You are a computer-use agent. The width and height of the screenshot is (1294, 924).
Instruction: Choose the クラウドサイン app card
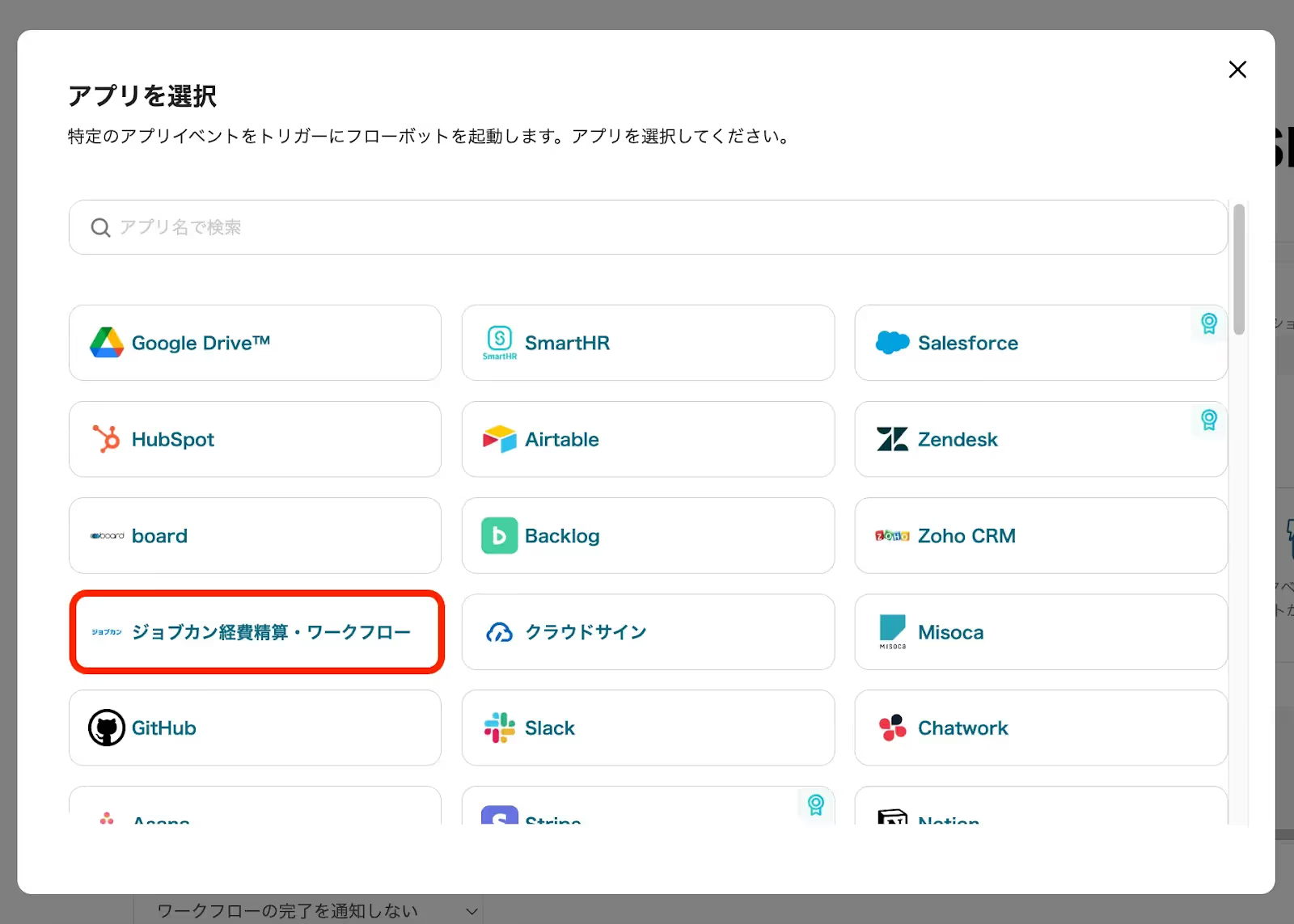pyautogui.click(x=648, y=632)
